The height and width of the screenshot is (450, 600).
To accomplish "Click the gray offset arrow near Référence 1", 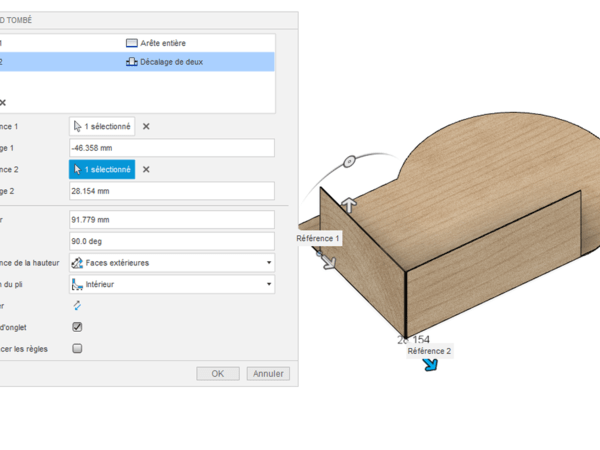I will tap(328, 261).
